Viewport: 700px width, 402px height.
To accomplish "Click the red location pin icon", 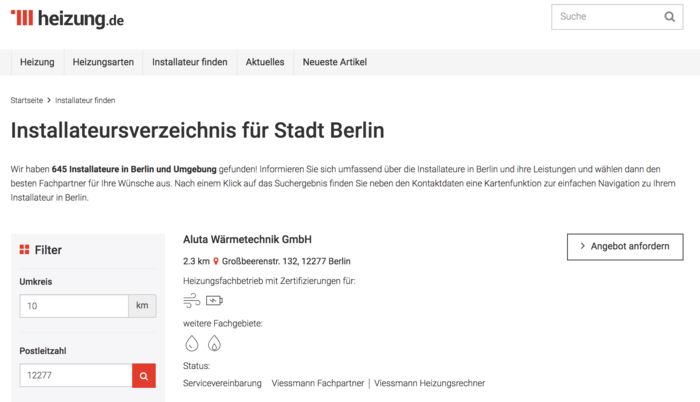I will click(216, 261).
